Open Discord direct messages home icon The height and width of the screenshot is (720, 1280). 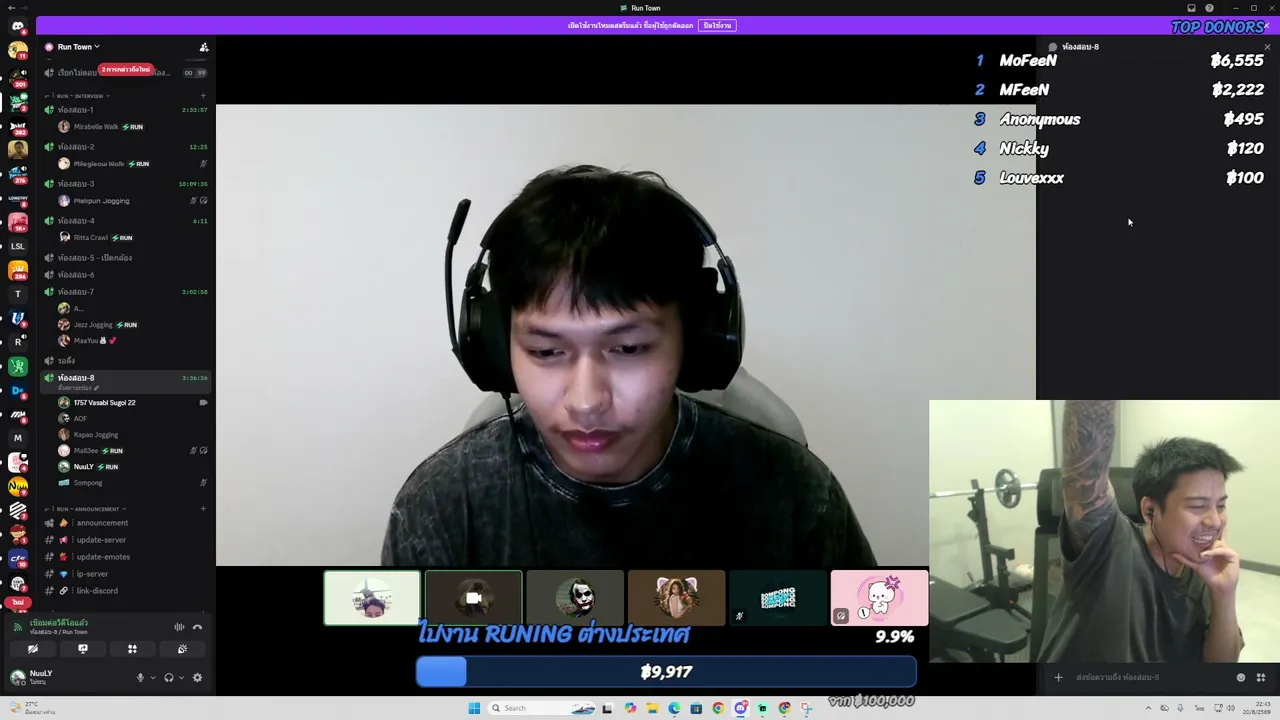point(18,26)
